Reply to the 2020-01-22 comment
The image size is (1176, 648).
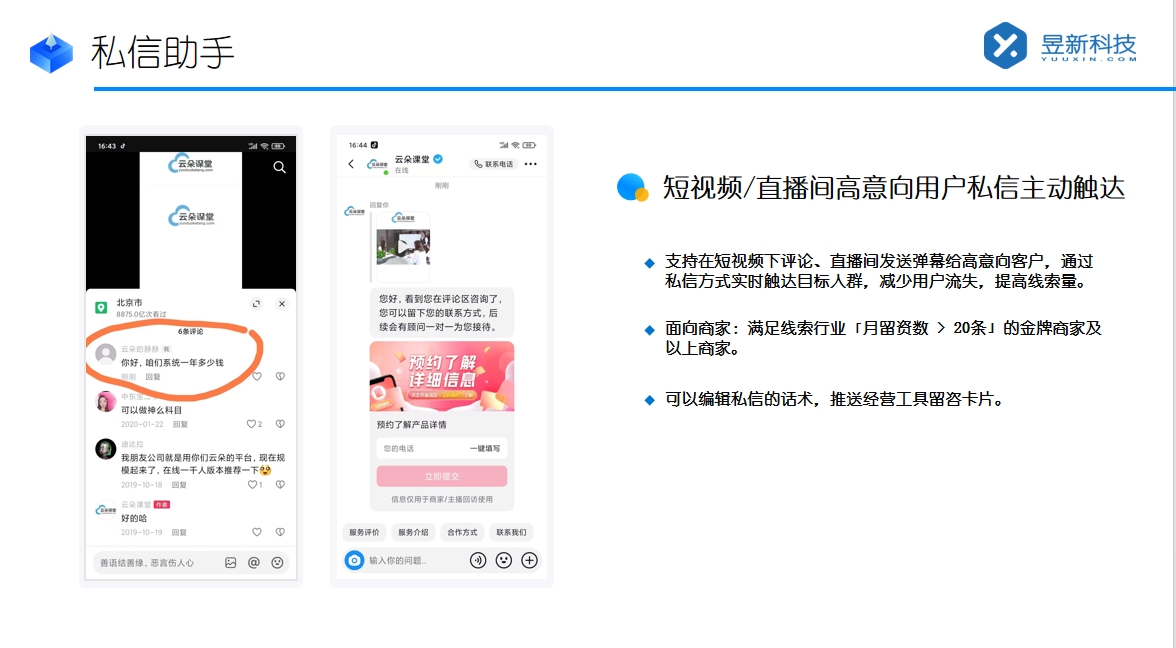180,424
